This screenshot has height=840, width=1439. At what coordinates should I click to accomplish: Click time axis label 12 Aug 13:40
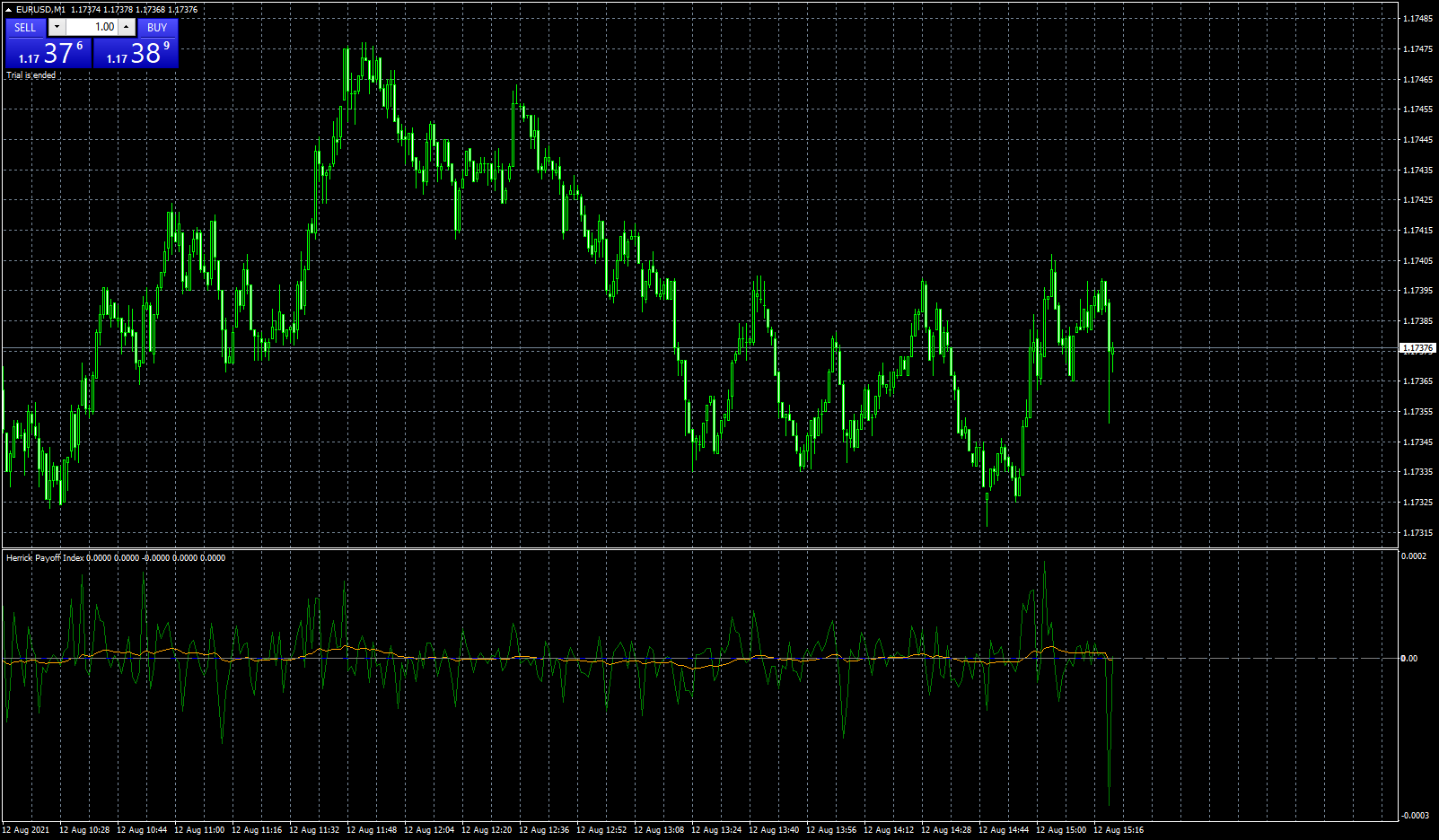[x=774, y=830]
